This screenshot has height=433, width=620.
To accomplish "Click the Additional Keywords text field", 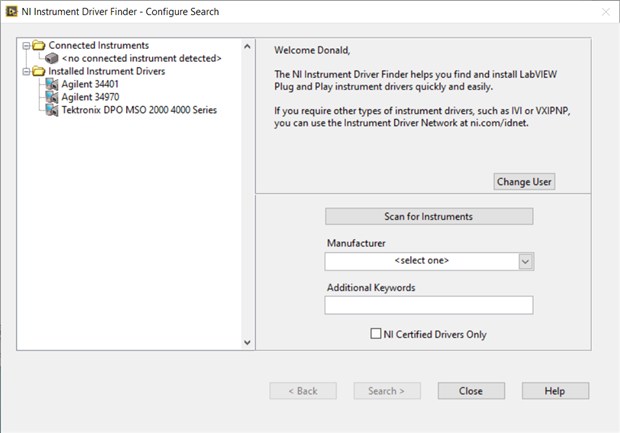I will (428, 305).
